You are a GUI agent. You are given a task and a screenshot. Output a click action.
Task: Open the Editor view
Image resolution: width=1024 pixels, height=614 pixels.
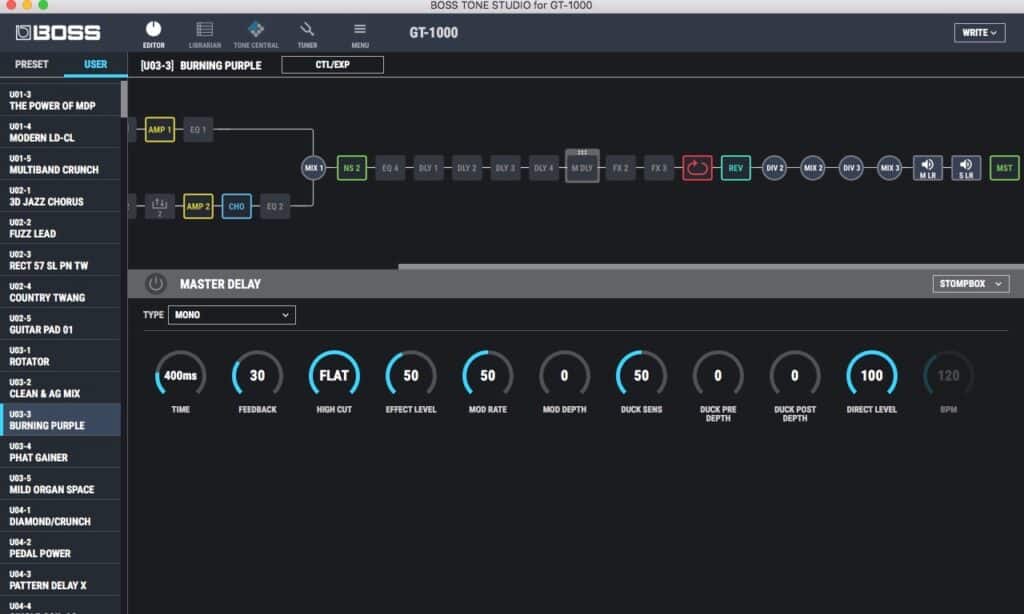coord(153,35)
